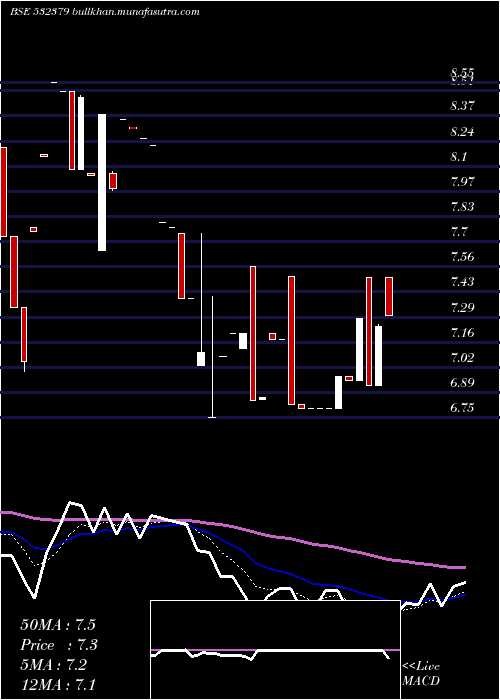The image size is (500, 700).
Task: Click the 7.7 price level label
Action: coord(459,232)
